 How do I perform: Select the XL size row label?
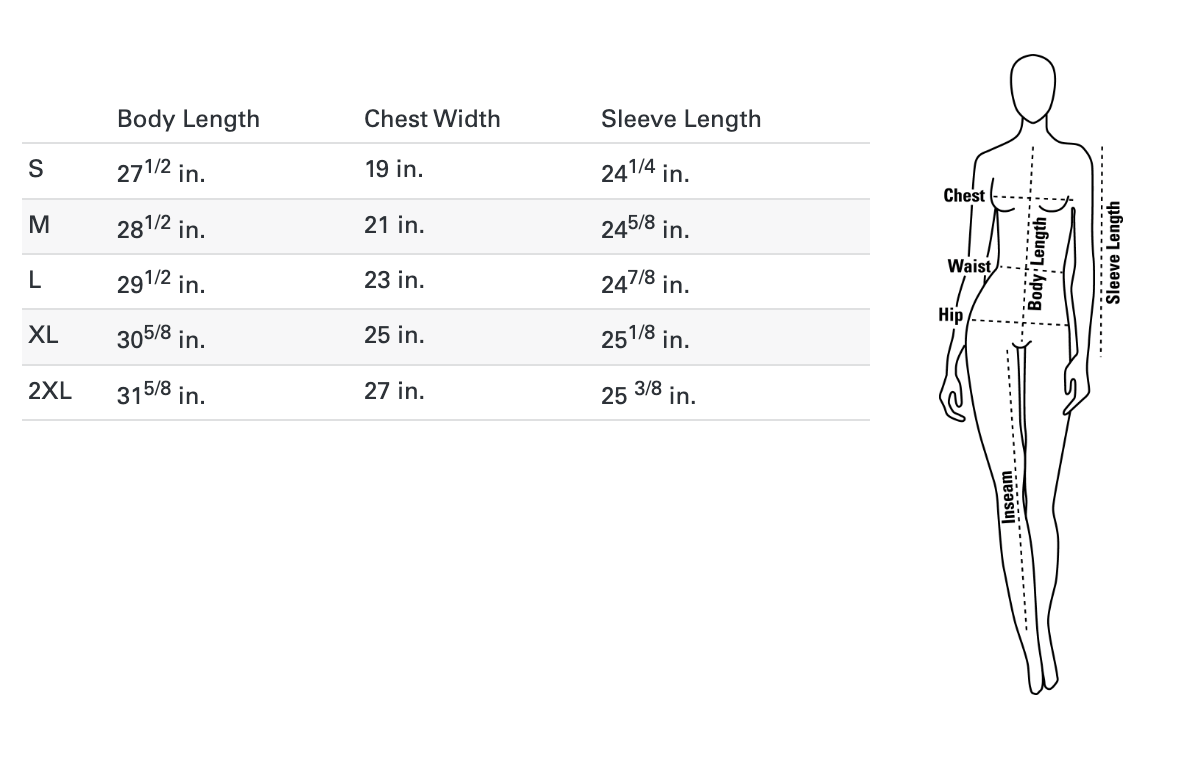point(44,335)
